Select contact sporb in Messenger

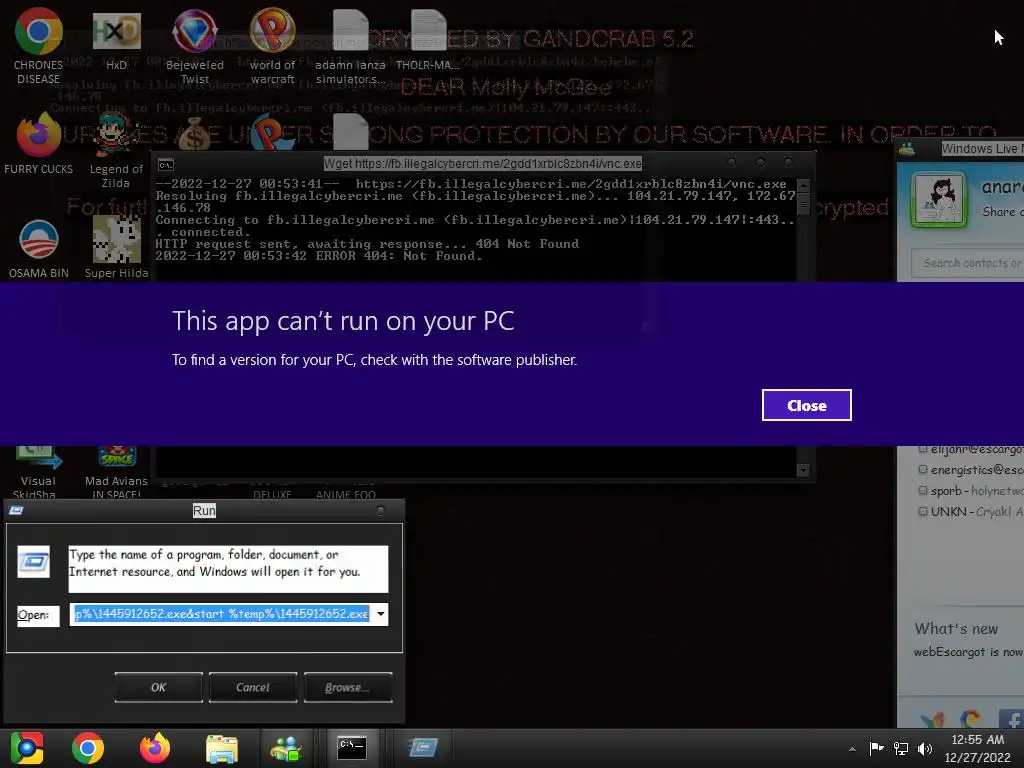pos(971,490)
